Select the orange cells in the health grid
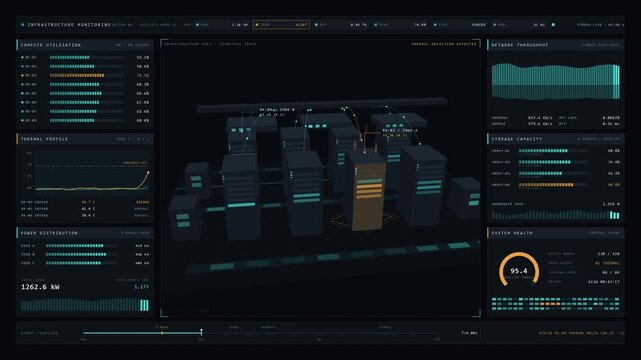Image resolution: width=641 pixels, height=360 pixels. point(550,304)
